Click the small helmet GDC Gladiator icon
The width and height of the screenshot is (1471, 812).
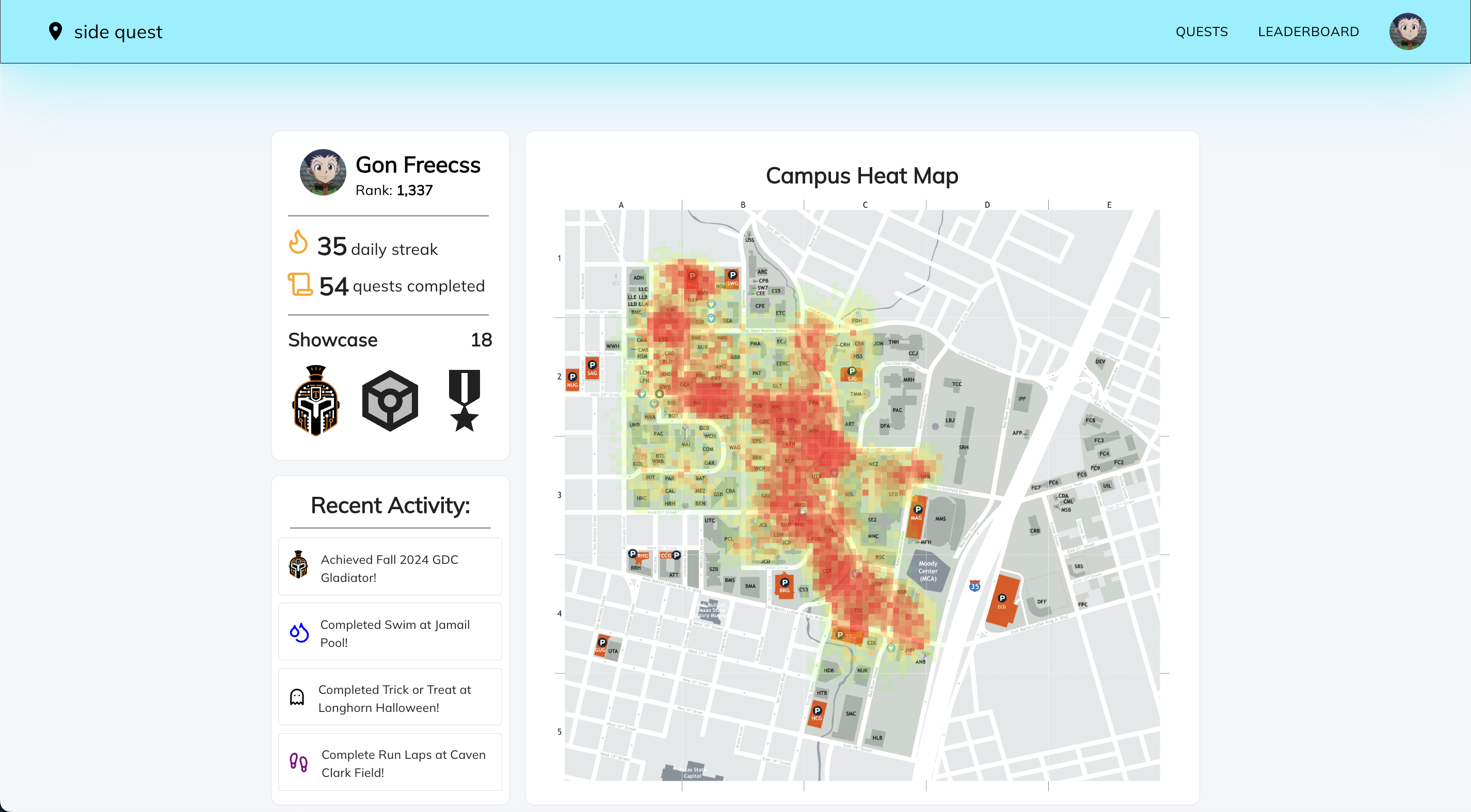point(298,565)
